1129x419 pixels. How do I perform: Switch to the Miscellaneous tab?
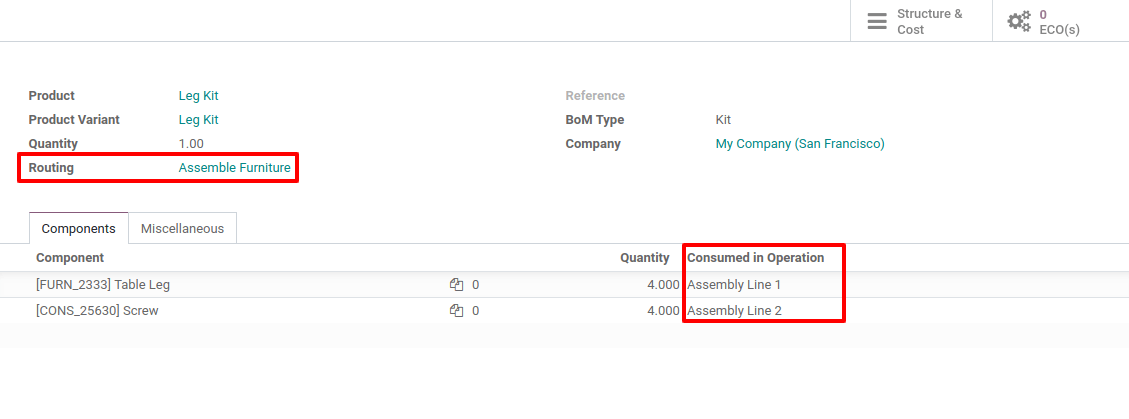(182, 229)
